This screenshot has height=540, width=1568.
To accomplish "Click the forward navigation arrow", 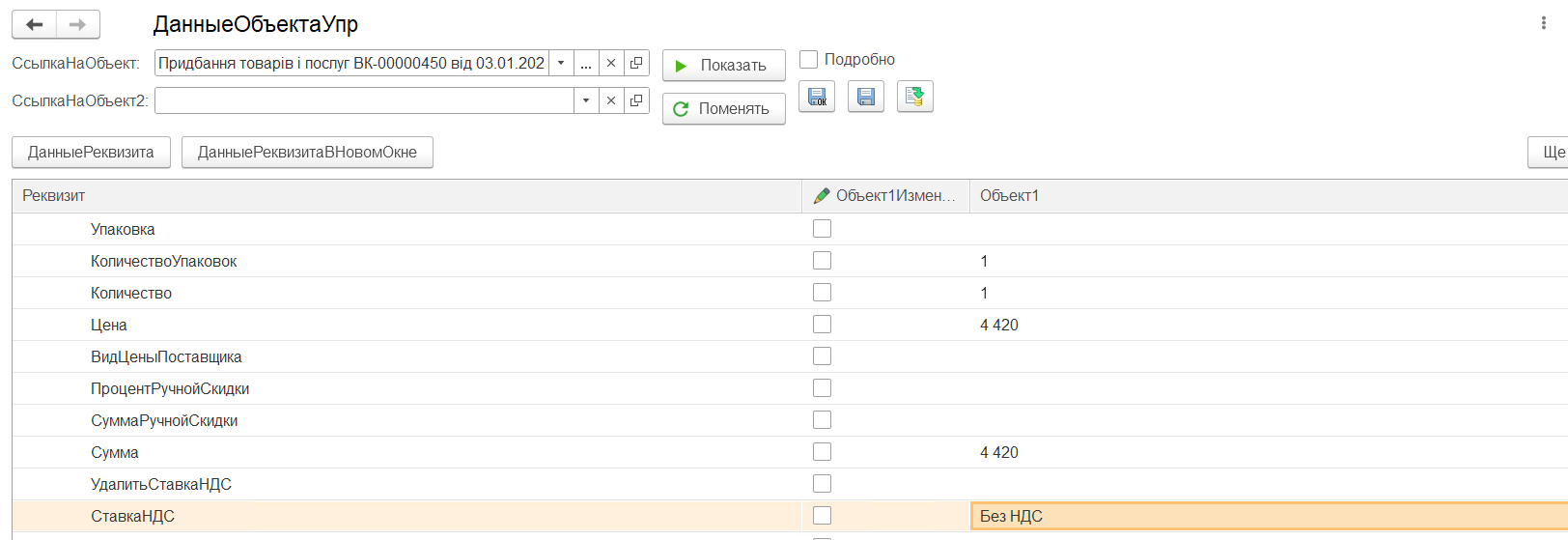I will [78, 24].
